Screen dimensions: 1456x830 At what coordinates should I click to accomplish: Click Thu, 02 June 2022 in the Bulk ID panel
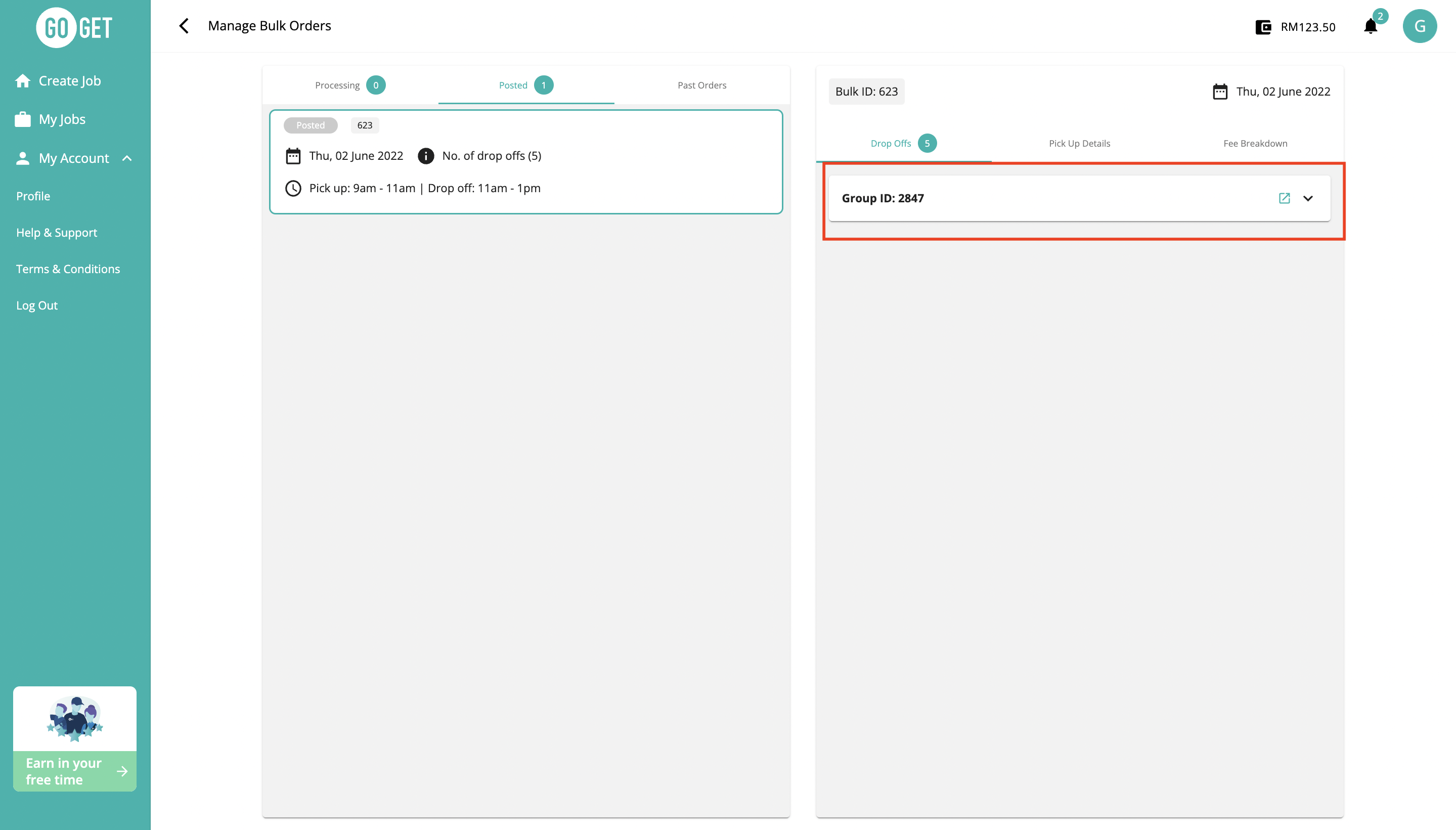[x=1283, y=91]
